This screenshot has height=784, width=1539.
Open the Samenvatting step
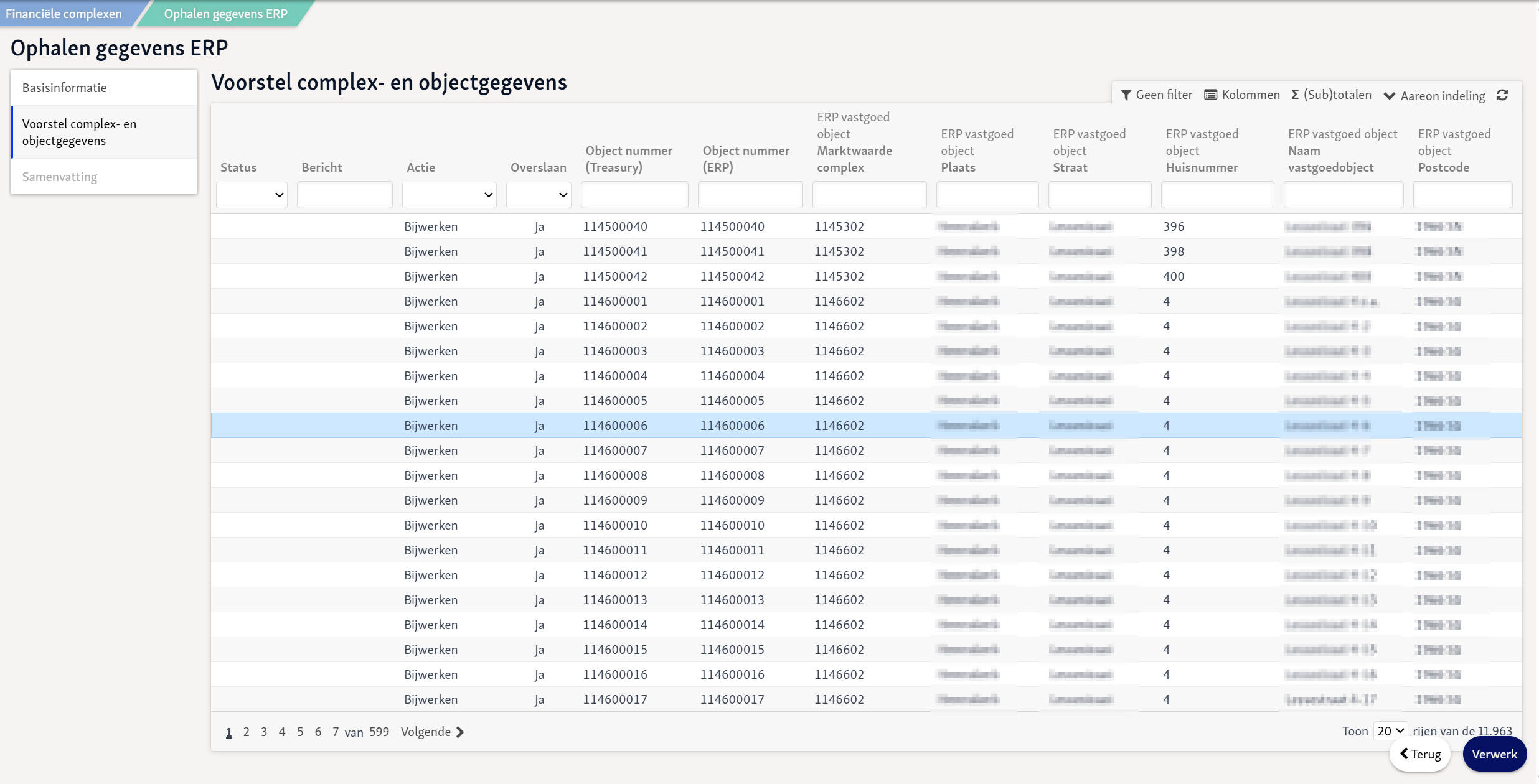coord(104,177)
